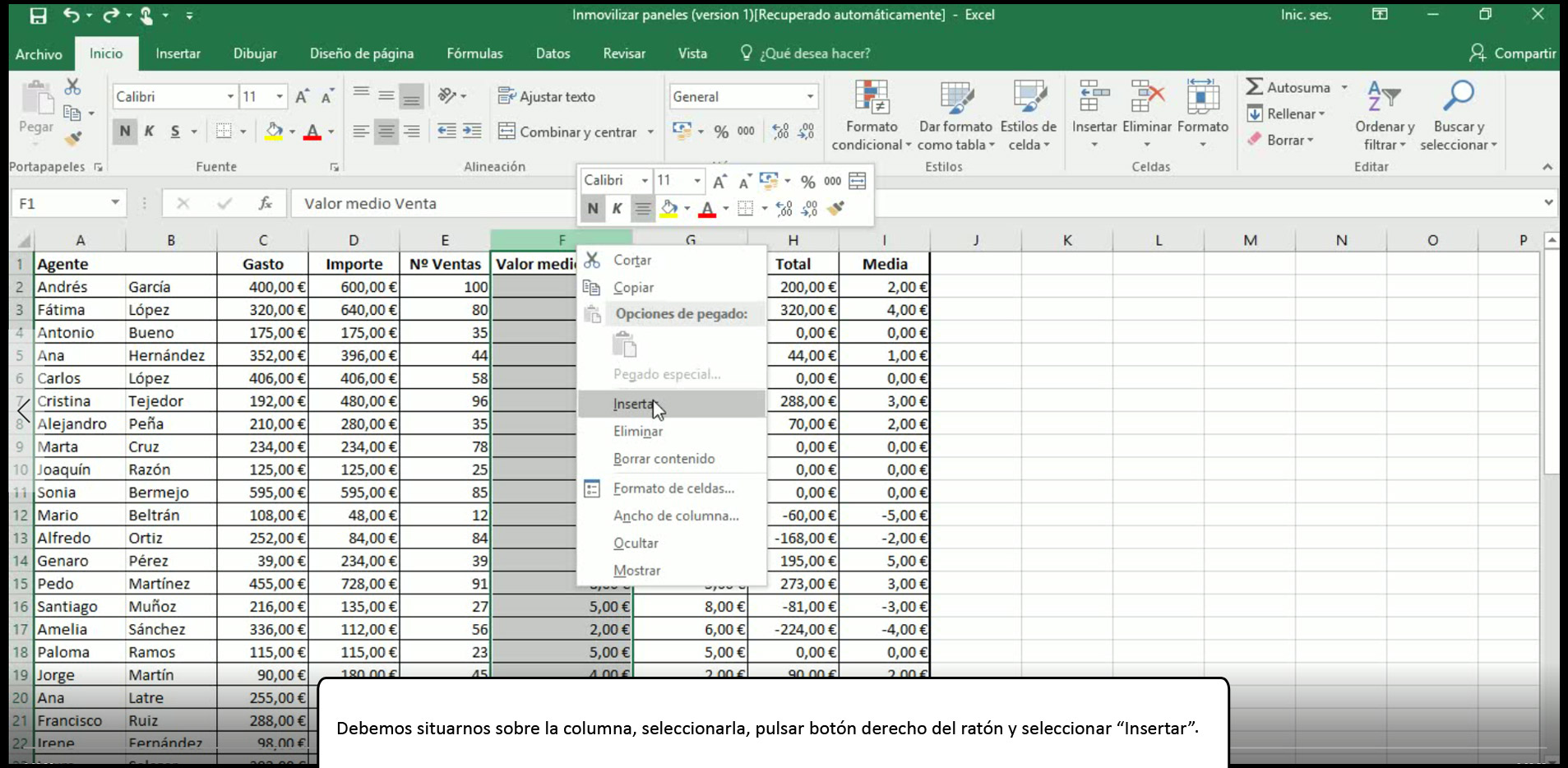
Task: Click the Pegar clipboard icon
Action: coord(37,98)
